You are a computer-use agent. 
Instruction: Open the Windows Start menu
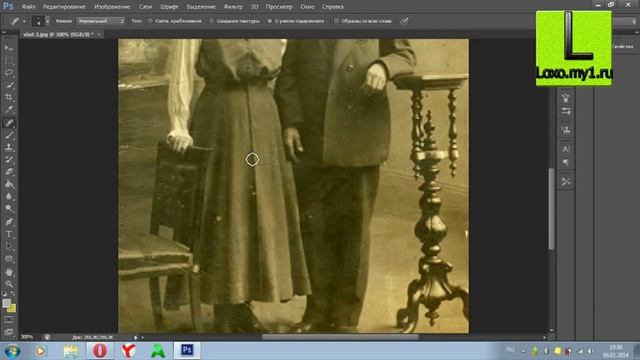tap(12, 351)
